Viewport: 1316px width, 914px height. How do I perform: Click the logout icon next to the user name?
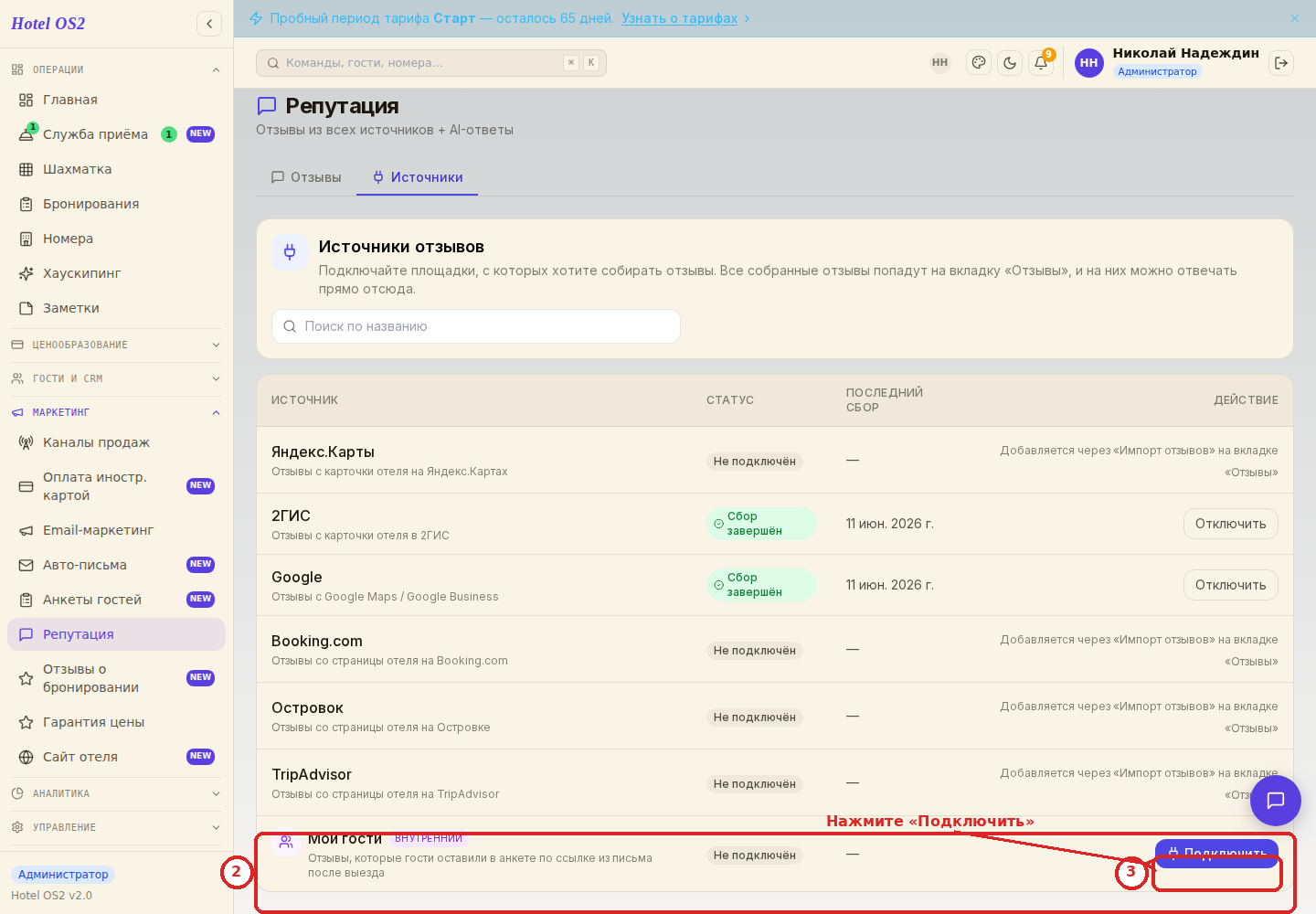[1281, 63]
